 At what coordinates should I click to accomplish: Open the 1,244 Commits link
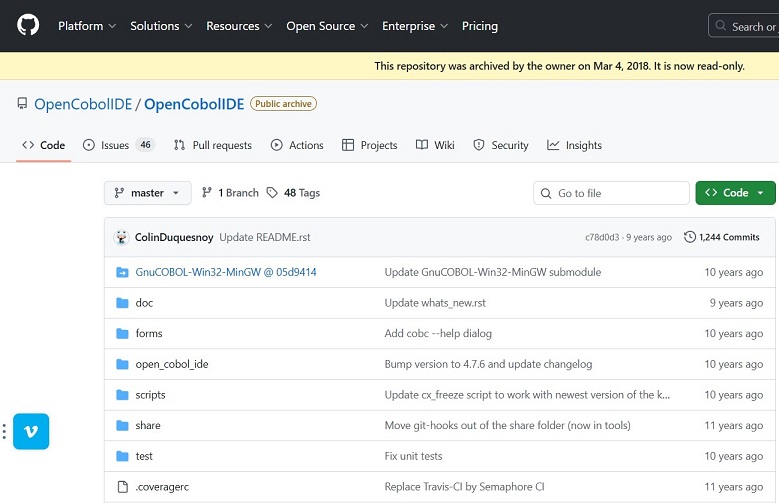click(722, 237)
